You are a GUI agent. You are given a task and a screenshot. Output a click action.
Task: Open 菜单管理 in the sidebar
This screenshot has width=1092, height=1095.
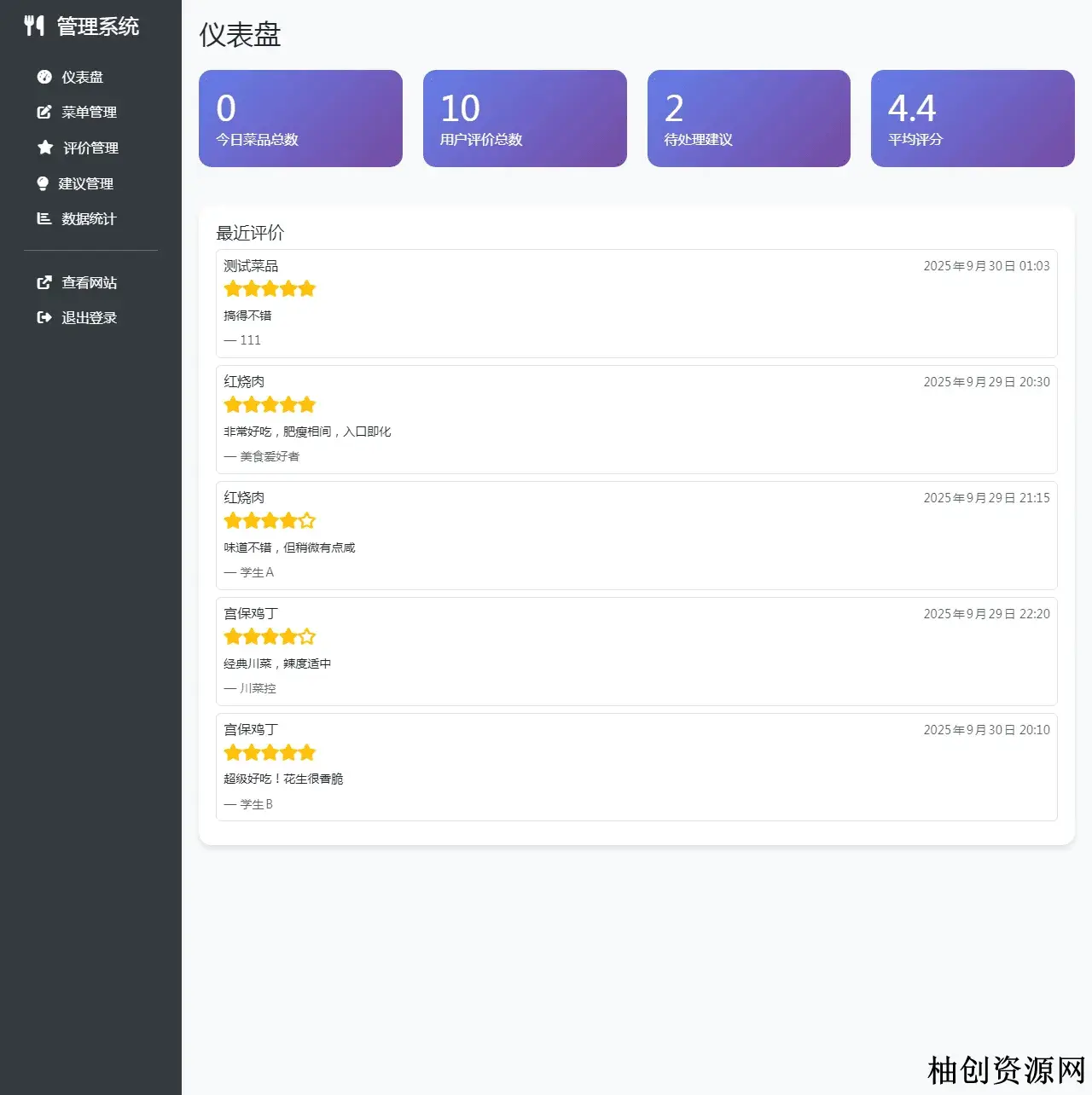pos(89,112)
